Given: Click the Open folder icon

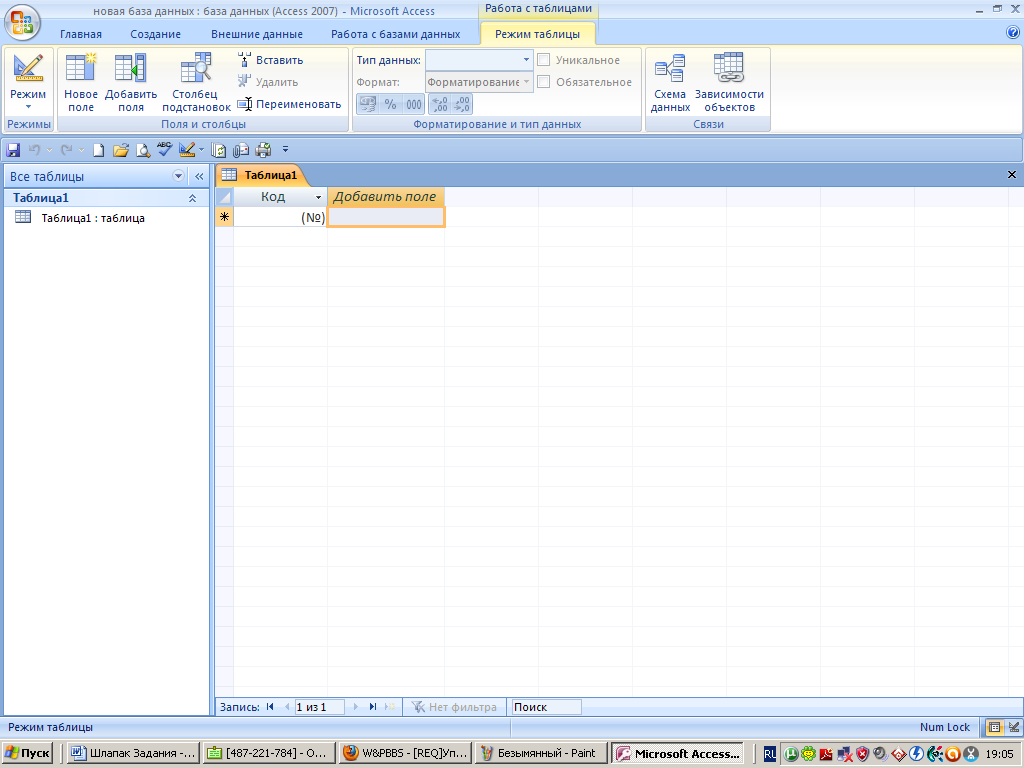Looking at the screenshot, I should click(120, 150).
